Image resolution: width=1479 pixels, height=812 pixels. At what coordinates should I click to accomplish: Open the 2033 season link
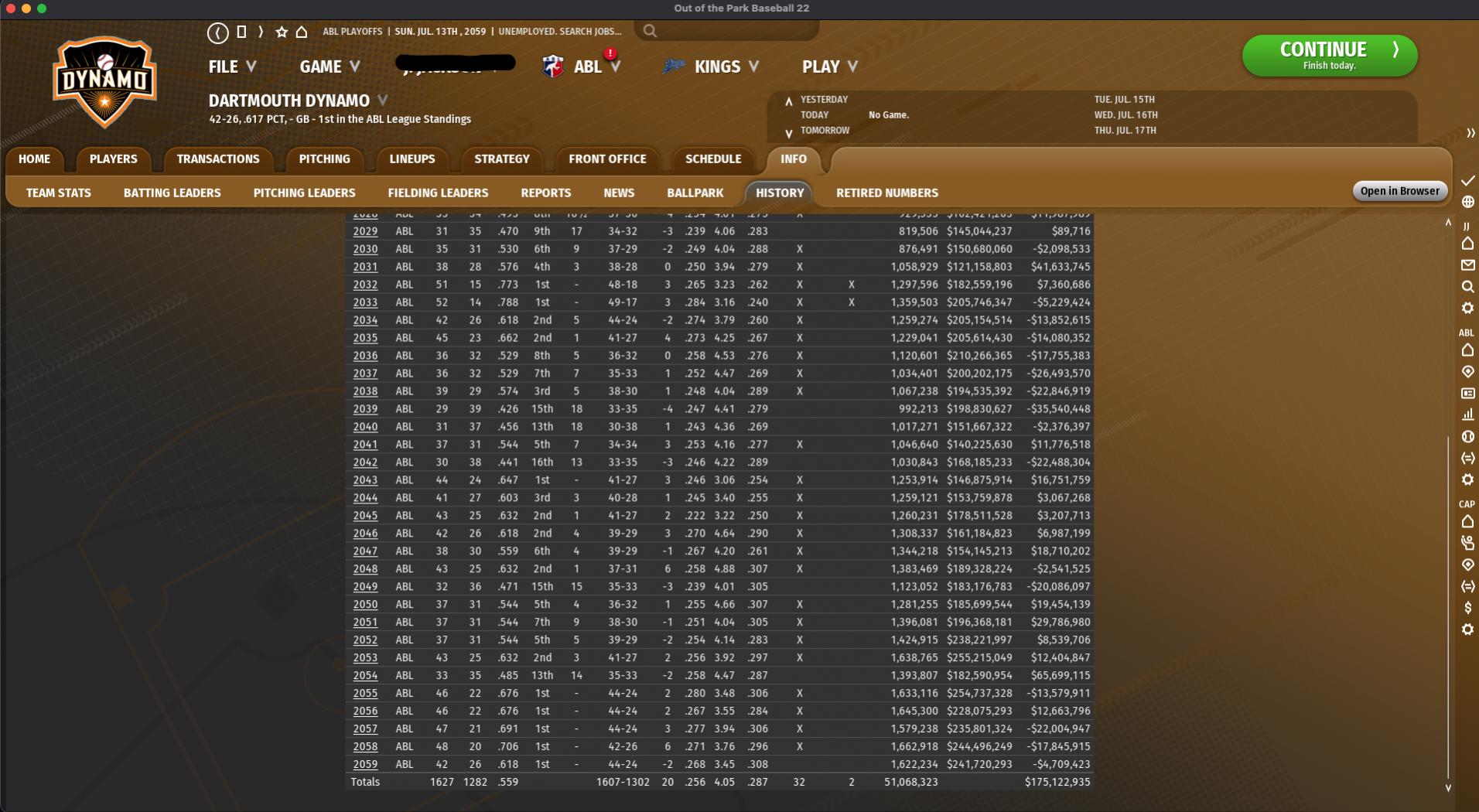coord(365,302)
